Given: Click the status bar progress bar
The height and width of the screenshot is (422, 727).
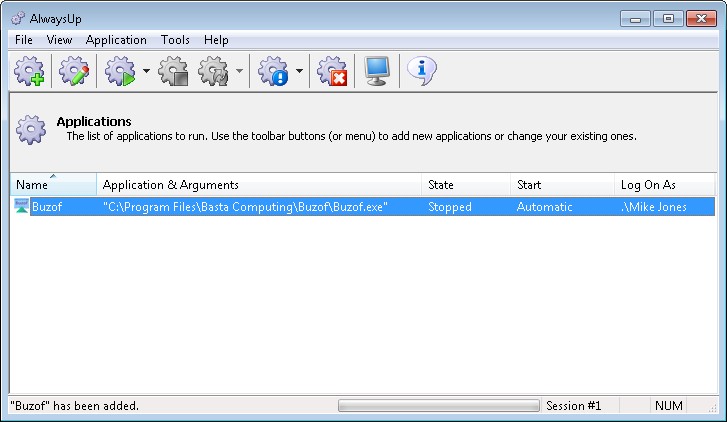Looking at the screenshot, I should [x=439, y=406].
